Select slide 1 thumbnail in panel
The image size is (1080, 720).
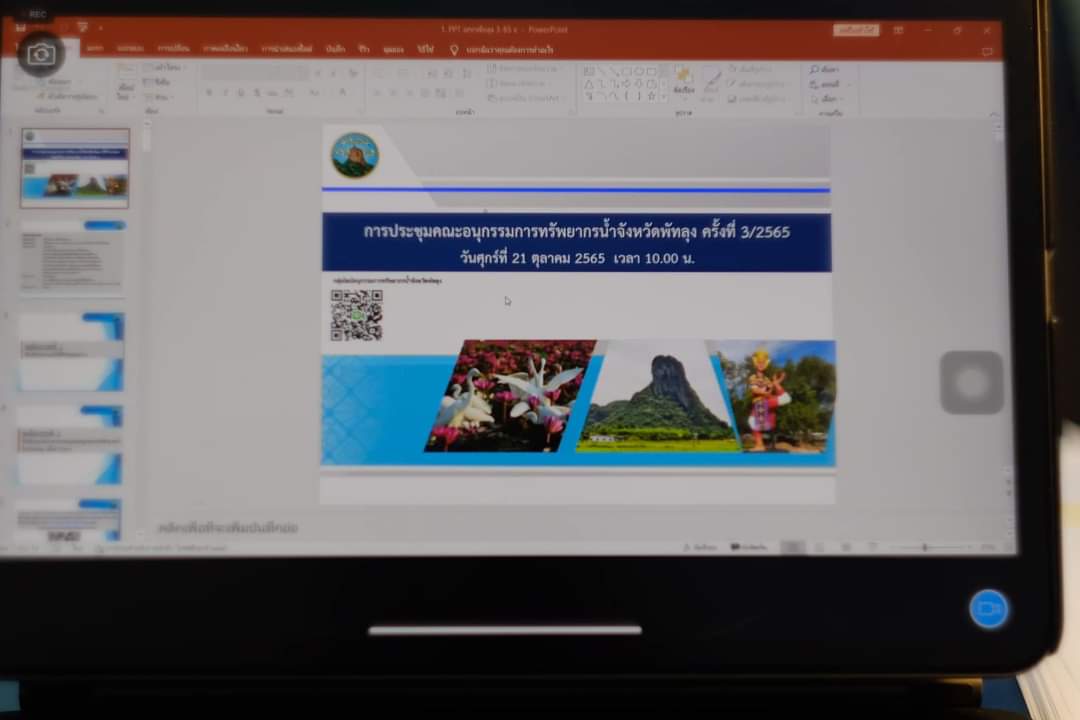point(74,167)
